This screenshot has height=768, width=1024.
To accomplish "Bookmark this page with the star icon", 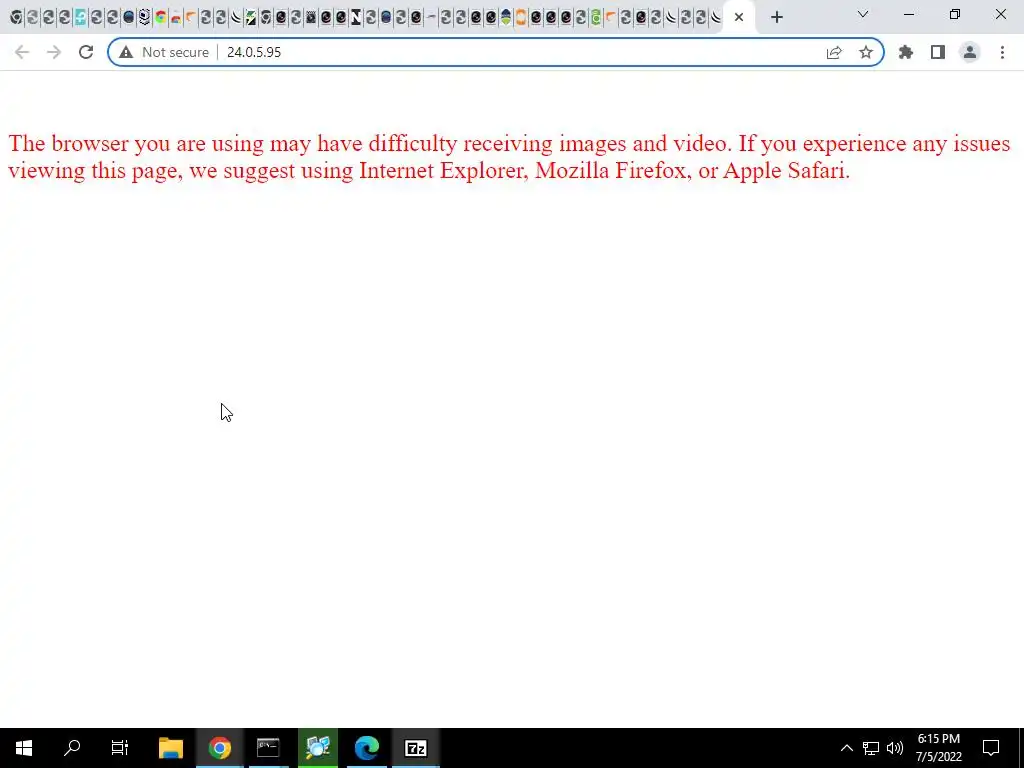I will (x=866, y=52).
